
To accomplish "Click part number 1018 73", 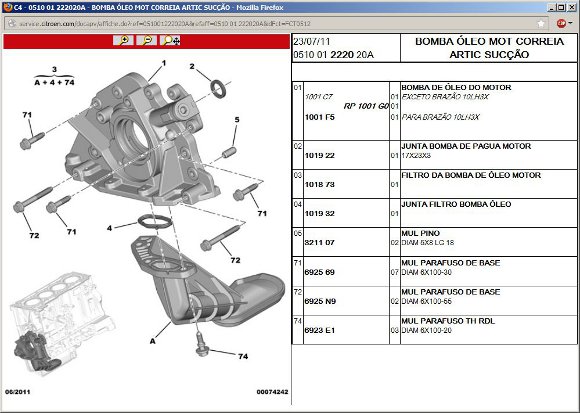I will point(320,185).
